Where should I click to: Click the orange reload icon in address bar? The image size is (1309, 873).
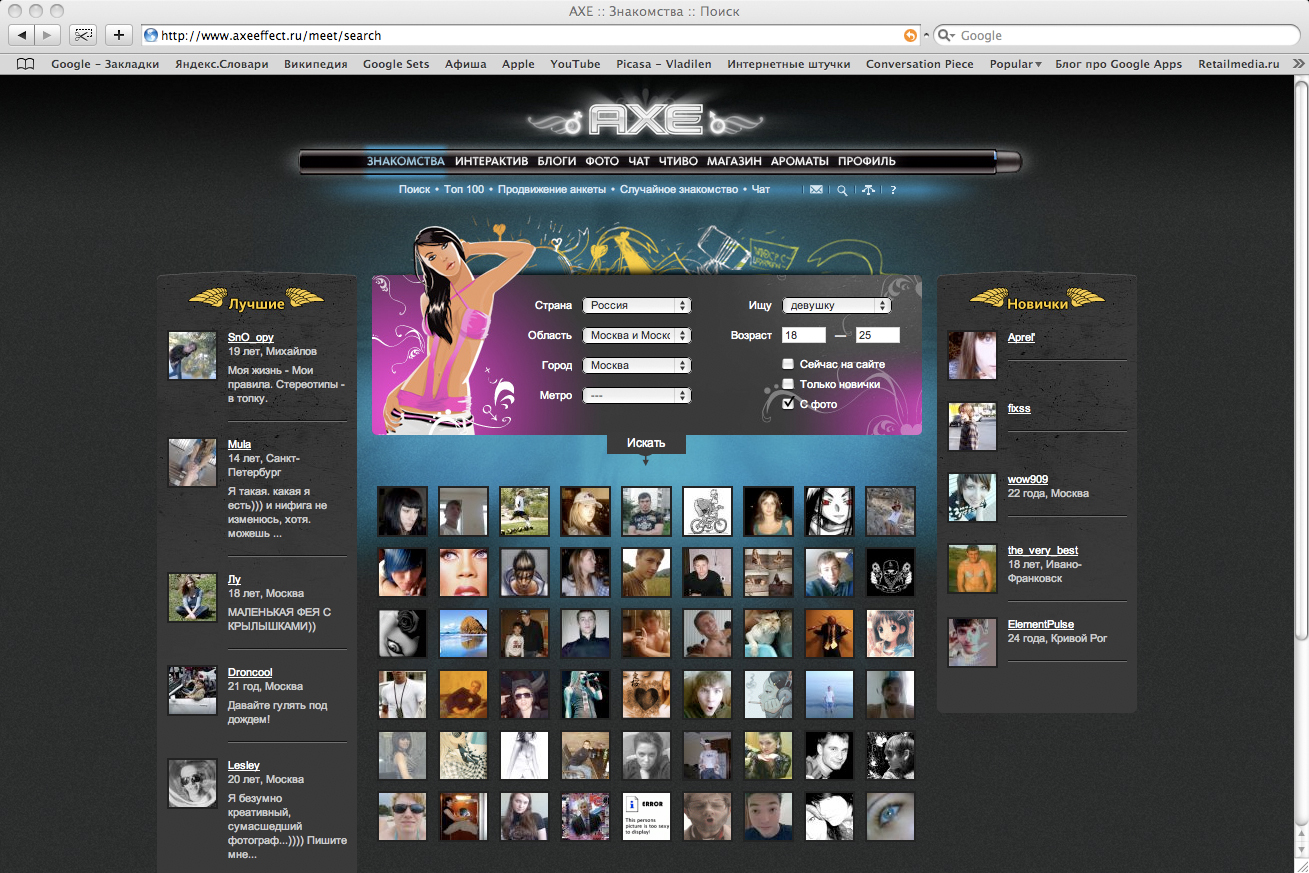(910, 35)
